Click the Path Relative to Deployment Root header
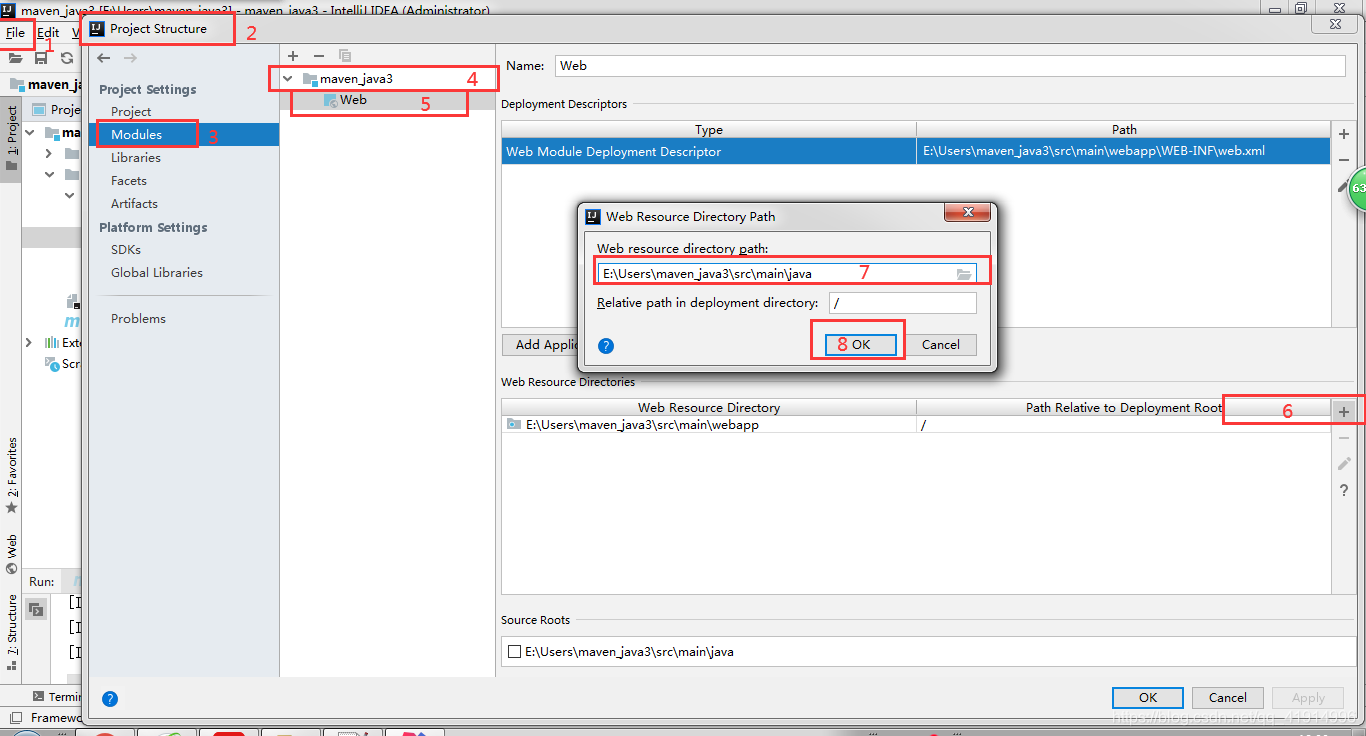 (x=1124, y=408)
